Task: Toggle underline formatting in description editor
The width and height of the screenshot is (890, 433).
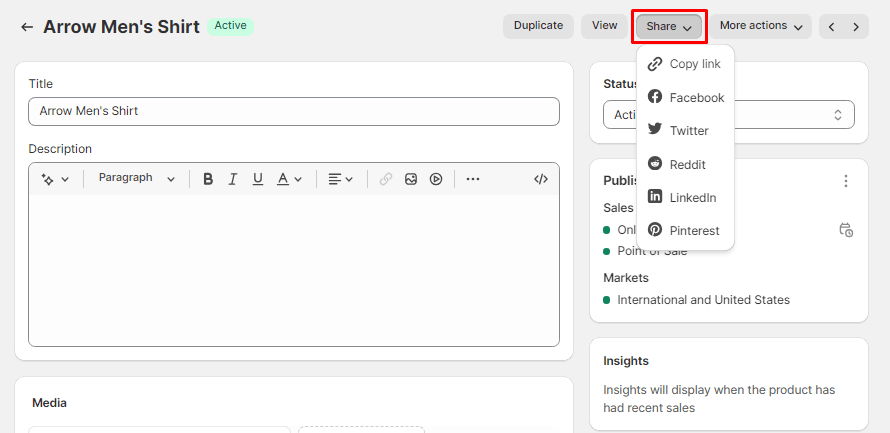Action: 258,179
